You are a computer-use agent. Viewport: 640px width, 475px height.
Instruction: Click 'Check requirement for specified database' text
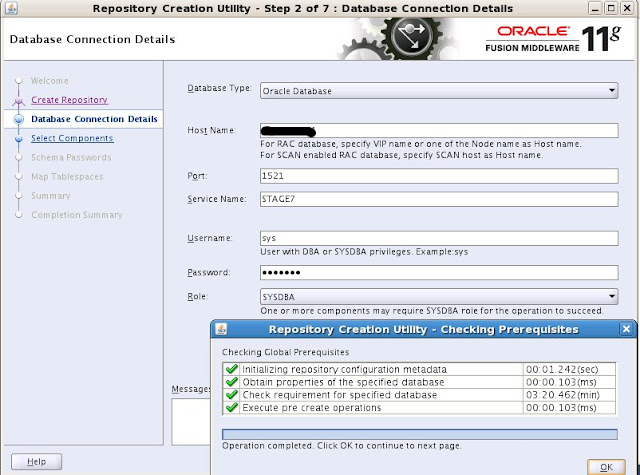coord(340,395)
